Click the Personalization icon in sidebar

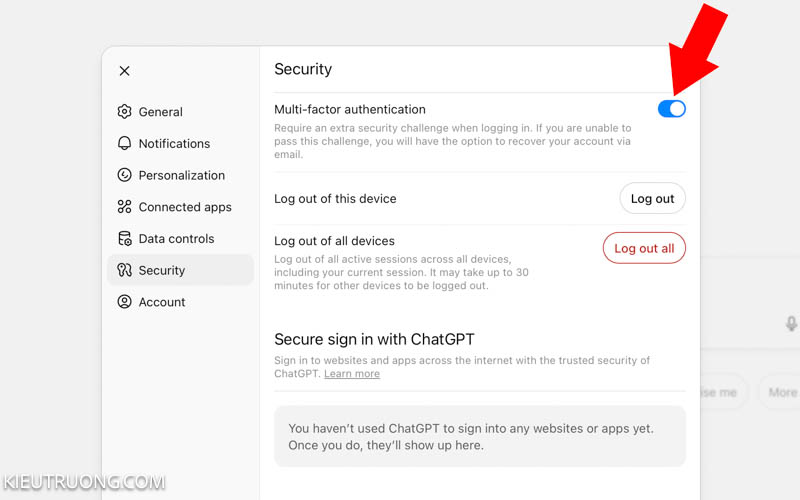tap(125, 175)
